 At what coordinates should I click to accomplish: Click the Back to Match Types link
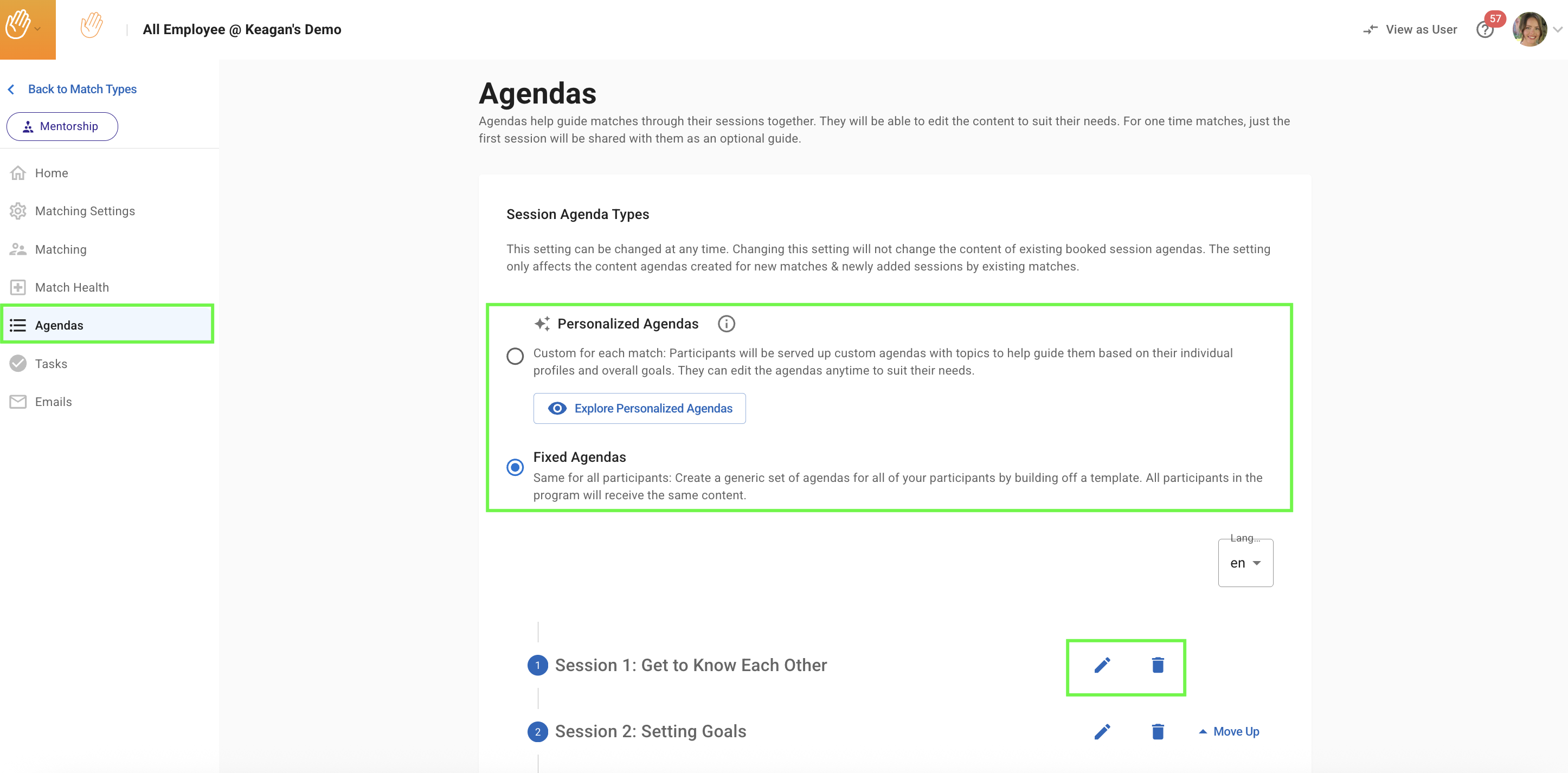[81, 89]
